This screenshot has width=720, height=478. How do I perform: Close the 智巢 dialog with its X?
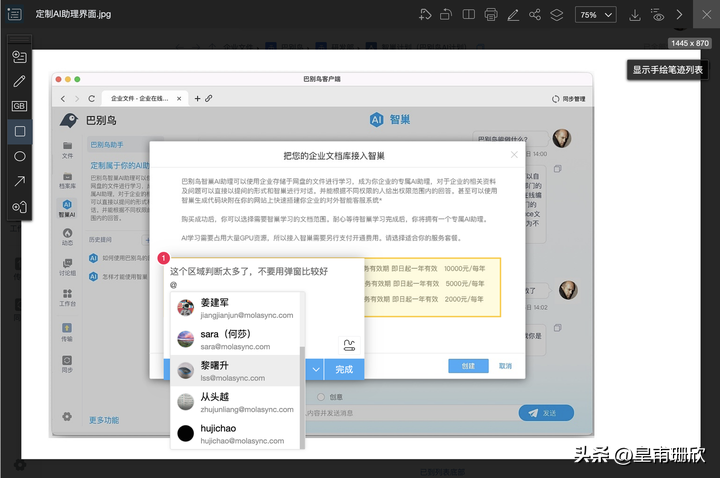[x=514, y=155]
